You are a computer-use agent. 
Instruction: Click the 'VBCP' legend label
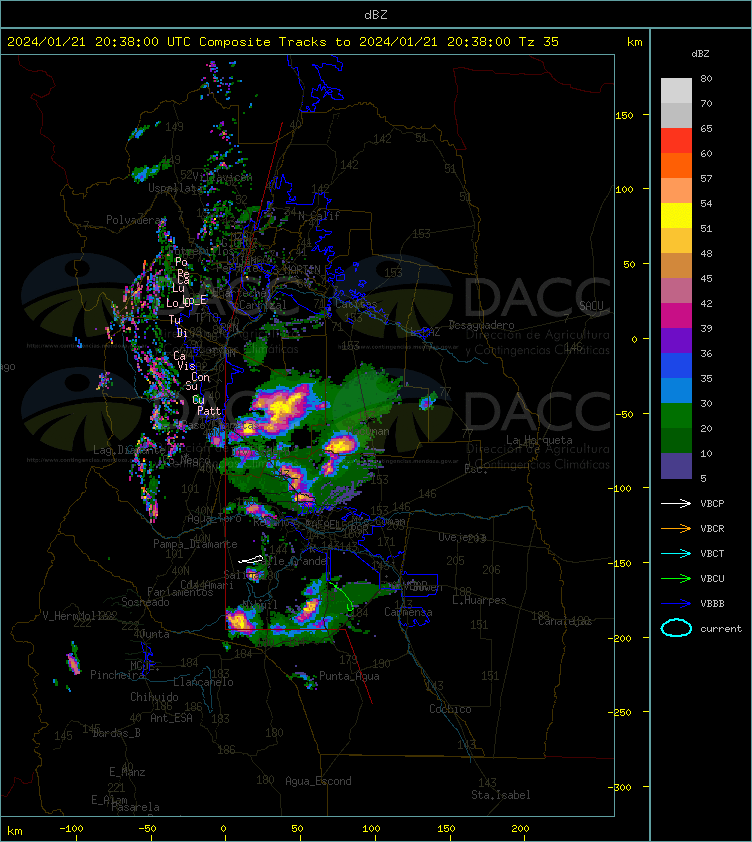(x=712, y=504)
